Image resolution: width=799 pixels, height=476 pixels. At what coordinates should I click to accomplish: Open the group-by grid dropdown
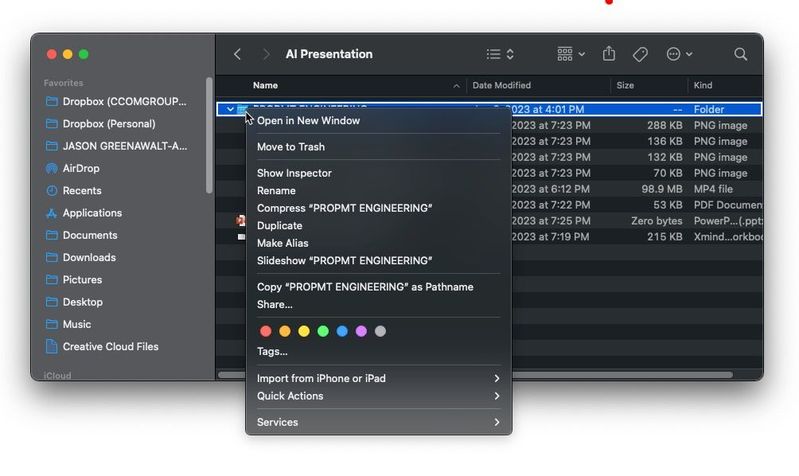click(571, 54)
